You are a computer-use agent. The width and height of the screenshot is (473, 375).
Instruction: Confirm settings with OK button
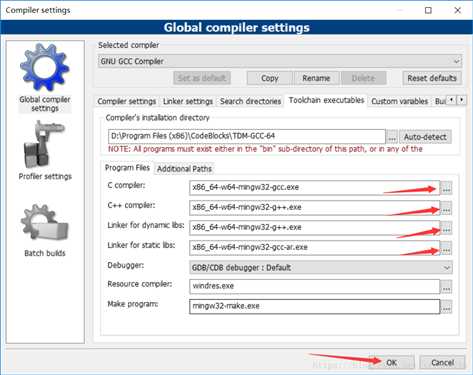391,363
